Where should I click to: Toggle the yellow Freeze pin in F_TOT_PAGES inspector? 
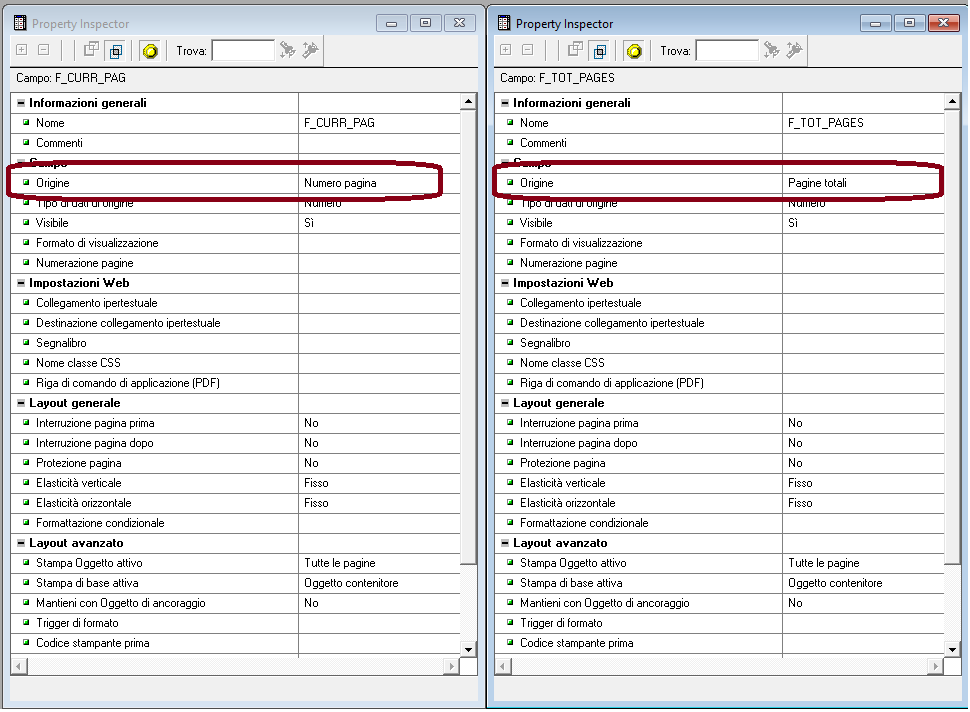tap(634, 50)
